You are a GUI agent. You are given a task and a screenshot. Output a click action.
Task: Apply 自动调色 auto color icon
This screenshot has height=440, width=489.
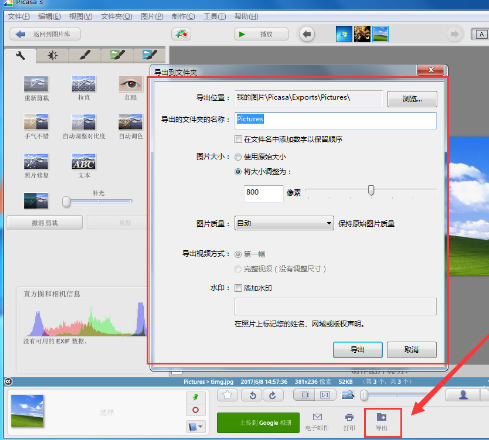click(x=131, y=122)
